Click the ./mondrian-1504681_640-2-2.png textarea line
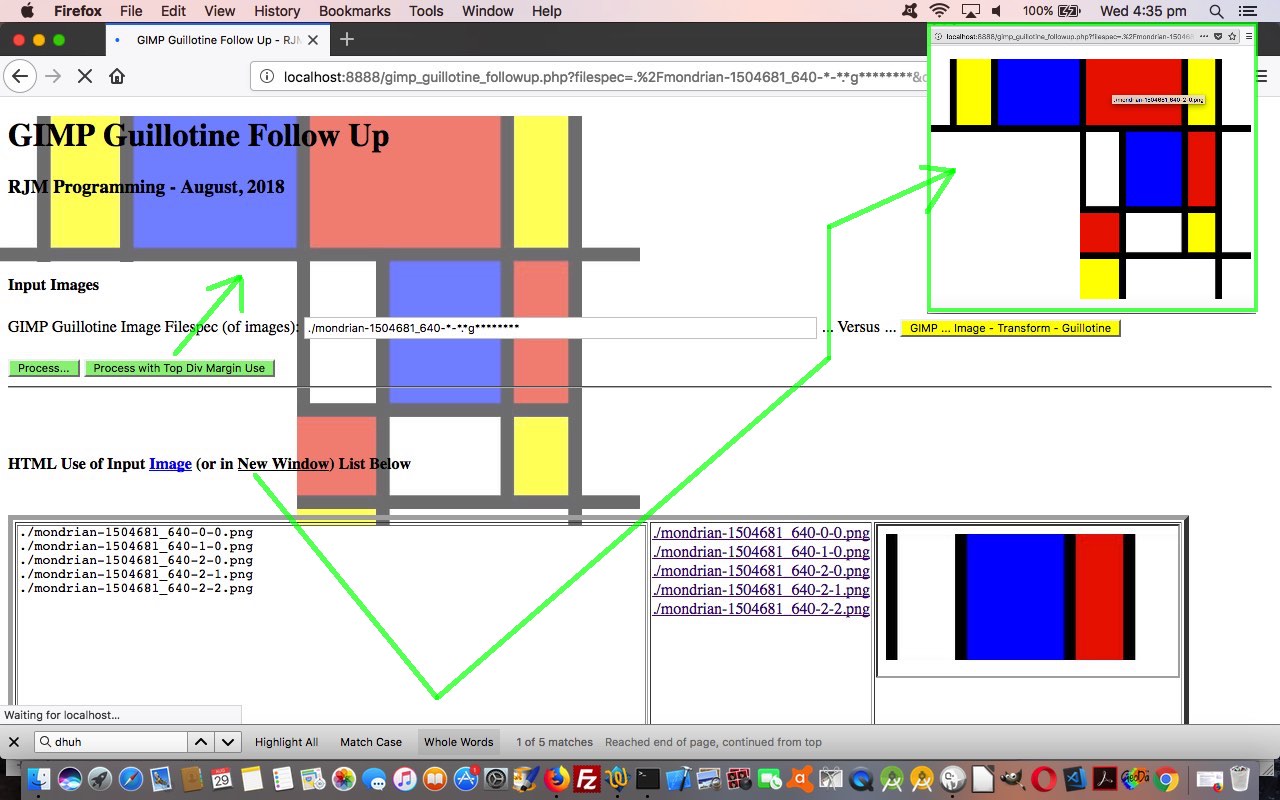 (x=136, y=589)
